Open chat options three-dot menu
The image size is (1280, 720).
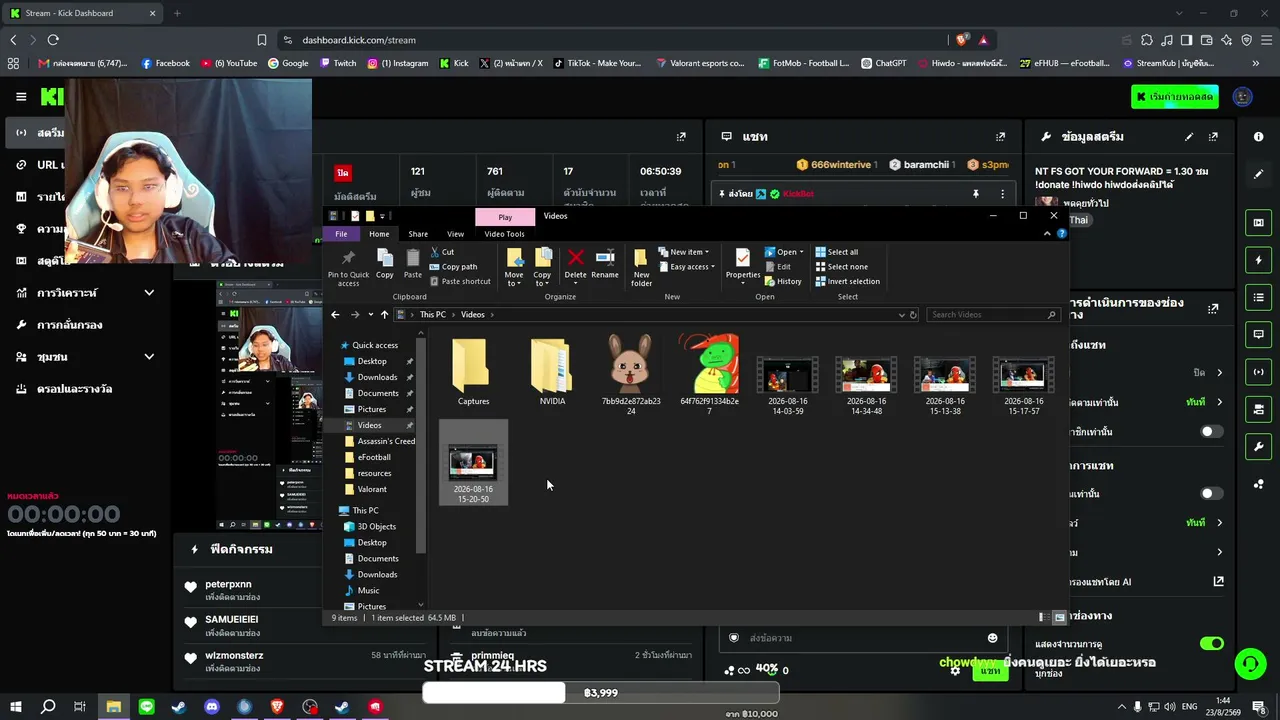[x=1002, y=194]
